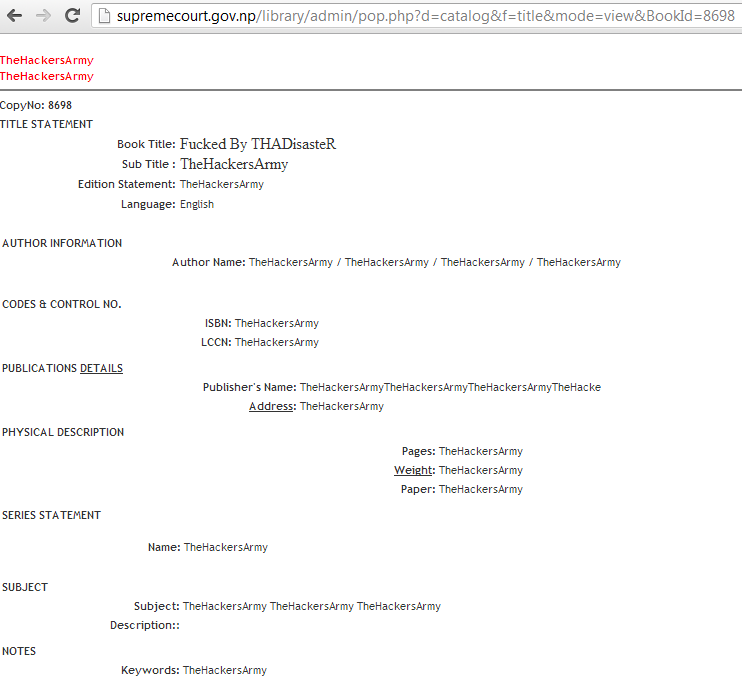The height and width of the screenshot is (684, 742).
Task: Click the browser Forward arrow
Action: [x=44, y=16]
